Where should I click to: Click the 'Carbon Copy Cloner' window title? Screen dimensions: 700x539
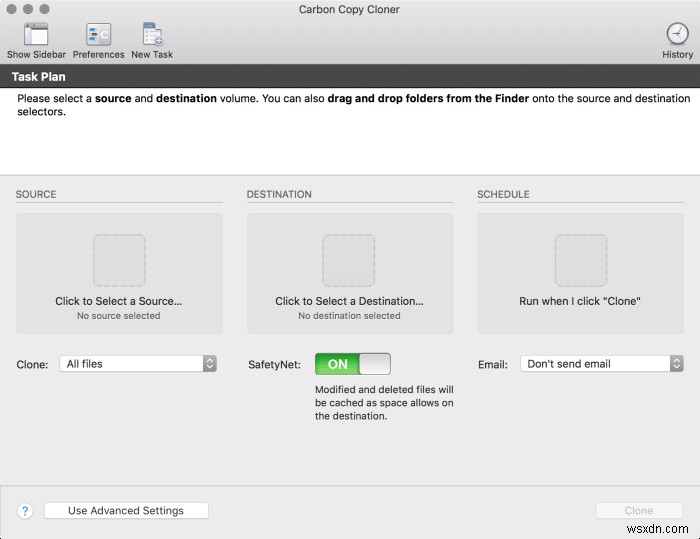point(349,9)
